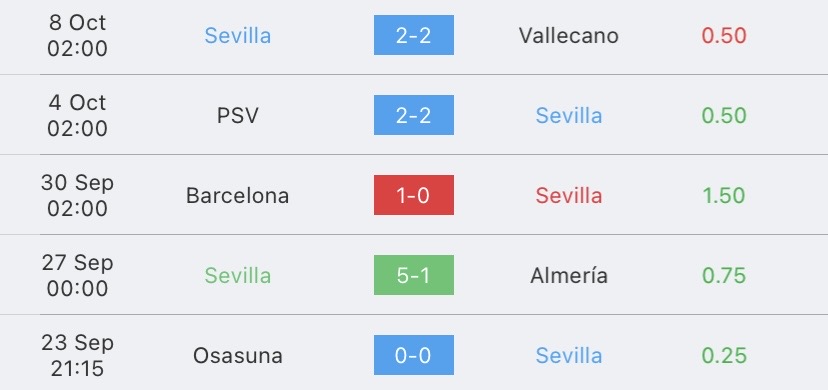The width and height of the screenshot is (828, 390).
Task: Click the green Sevilla team name
Action: coord(238,275)
